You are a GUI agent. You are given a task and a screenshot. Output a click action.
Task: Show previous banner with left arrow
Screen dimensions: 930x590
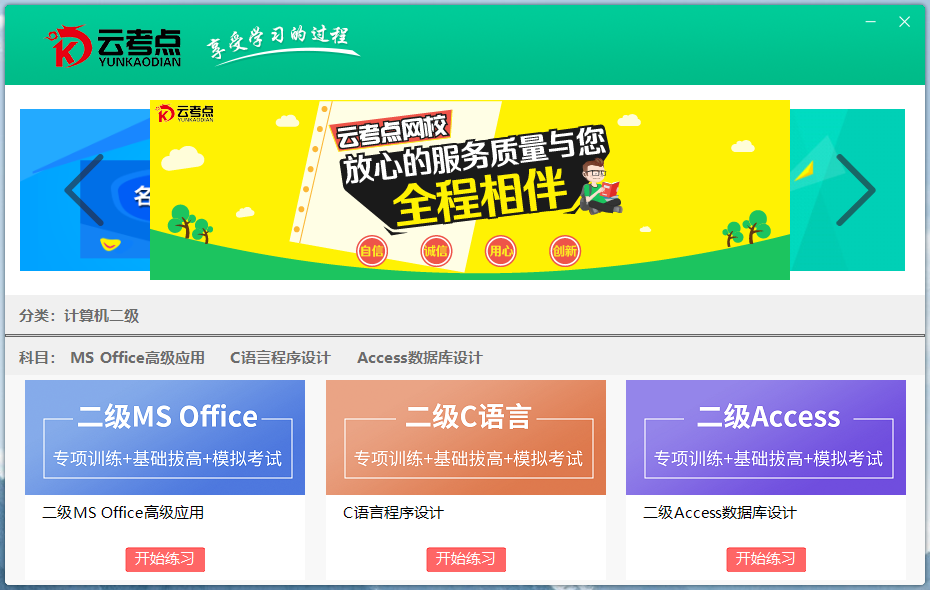pyautogui.click(x=84, y=190)
